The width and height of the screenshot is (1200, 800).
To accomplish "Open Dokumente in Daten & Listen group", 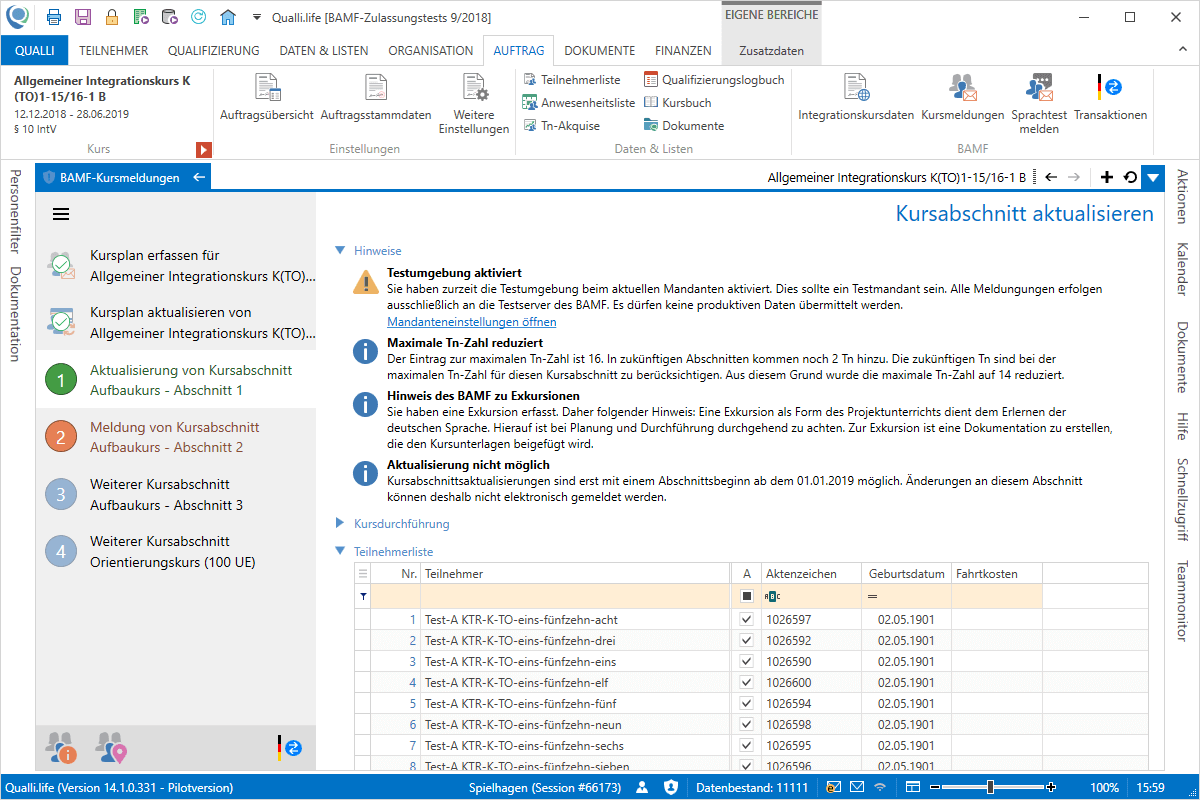I will (684, 126).
